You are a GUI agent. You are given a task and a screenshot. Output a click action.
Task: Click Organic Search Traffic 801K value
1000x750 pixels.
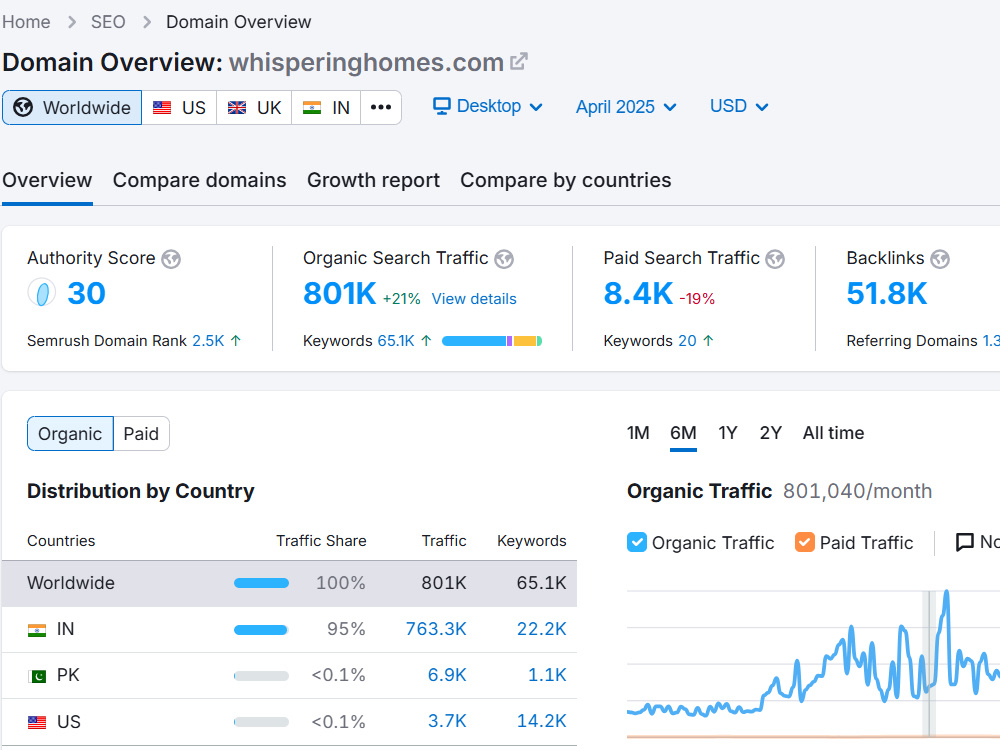pos(340,293)
